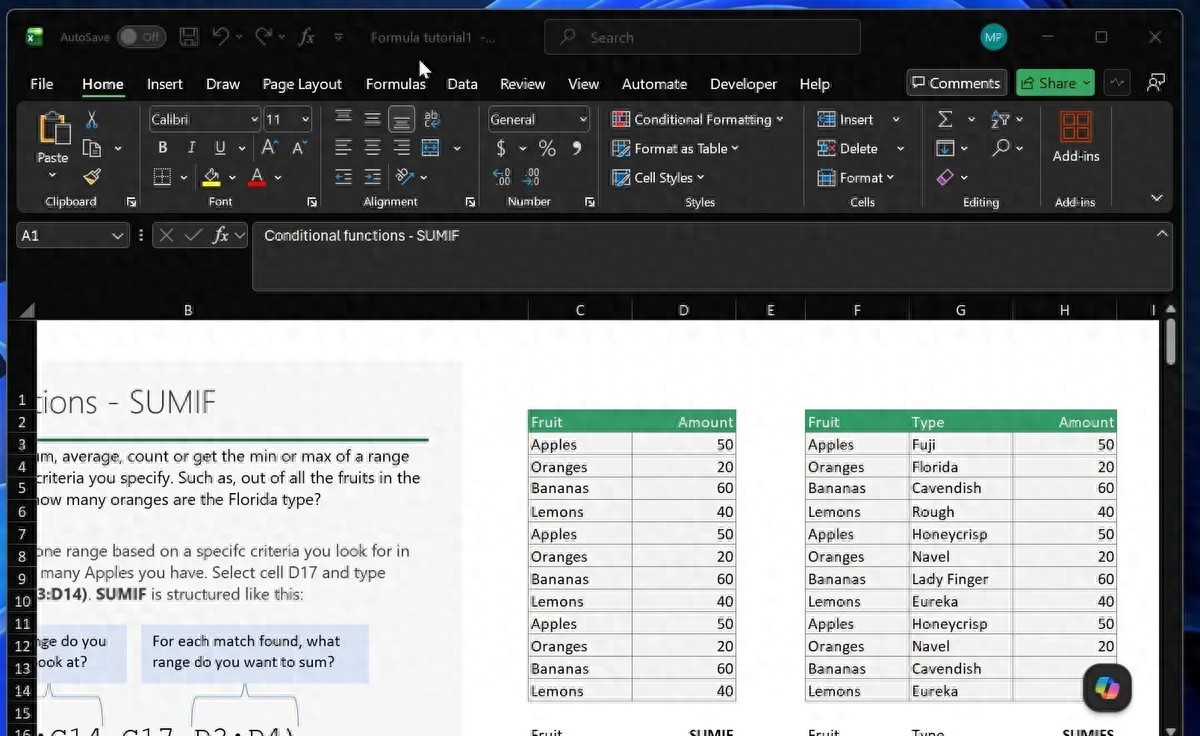This screenshot has height=736, width=1200.
Task: Click the Top Align icon
Action: [343, 119]
